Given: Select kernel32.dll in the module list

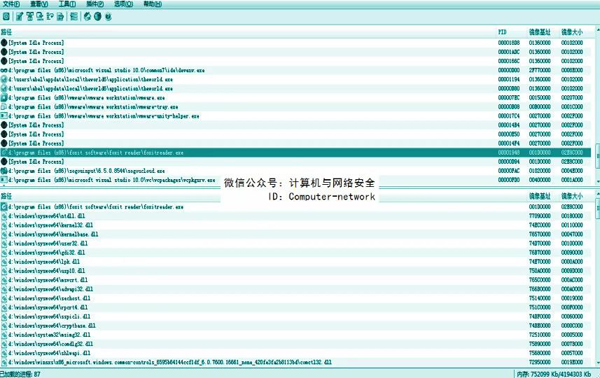Looking at the screenshot, I should coord(295,225).
